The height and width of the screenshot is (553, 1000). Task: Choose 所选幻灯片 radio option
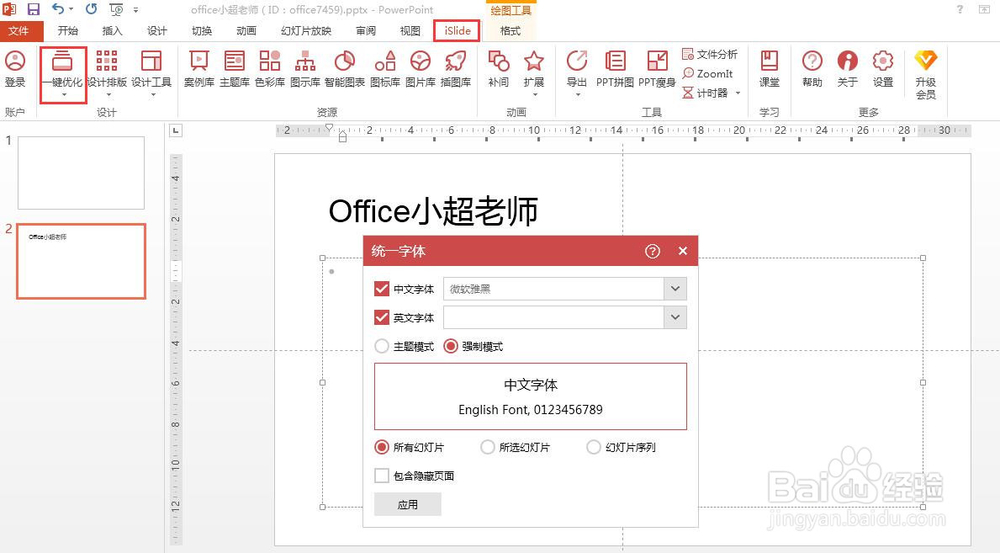pos(487,447)
